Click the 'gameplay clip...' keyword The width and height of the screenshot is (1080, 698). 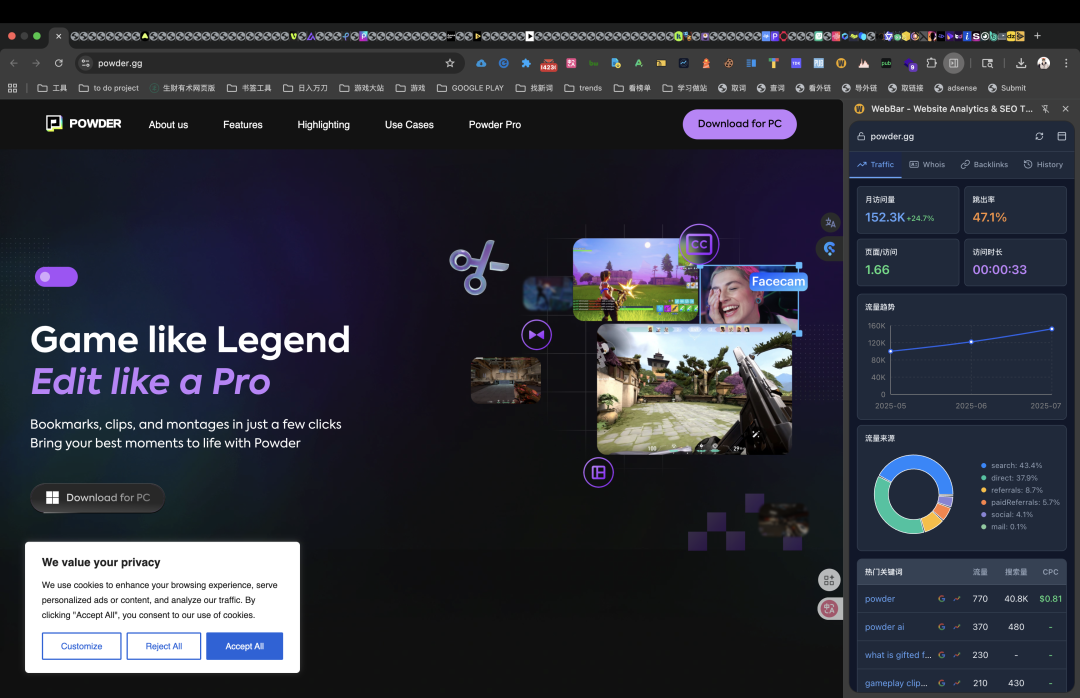tap(896, 684)
